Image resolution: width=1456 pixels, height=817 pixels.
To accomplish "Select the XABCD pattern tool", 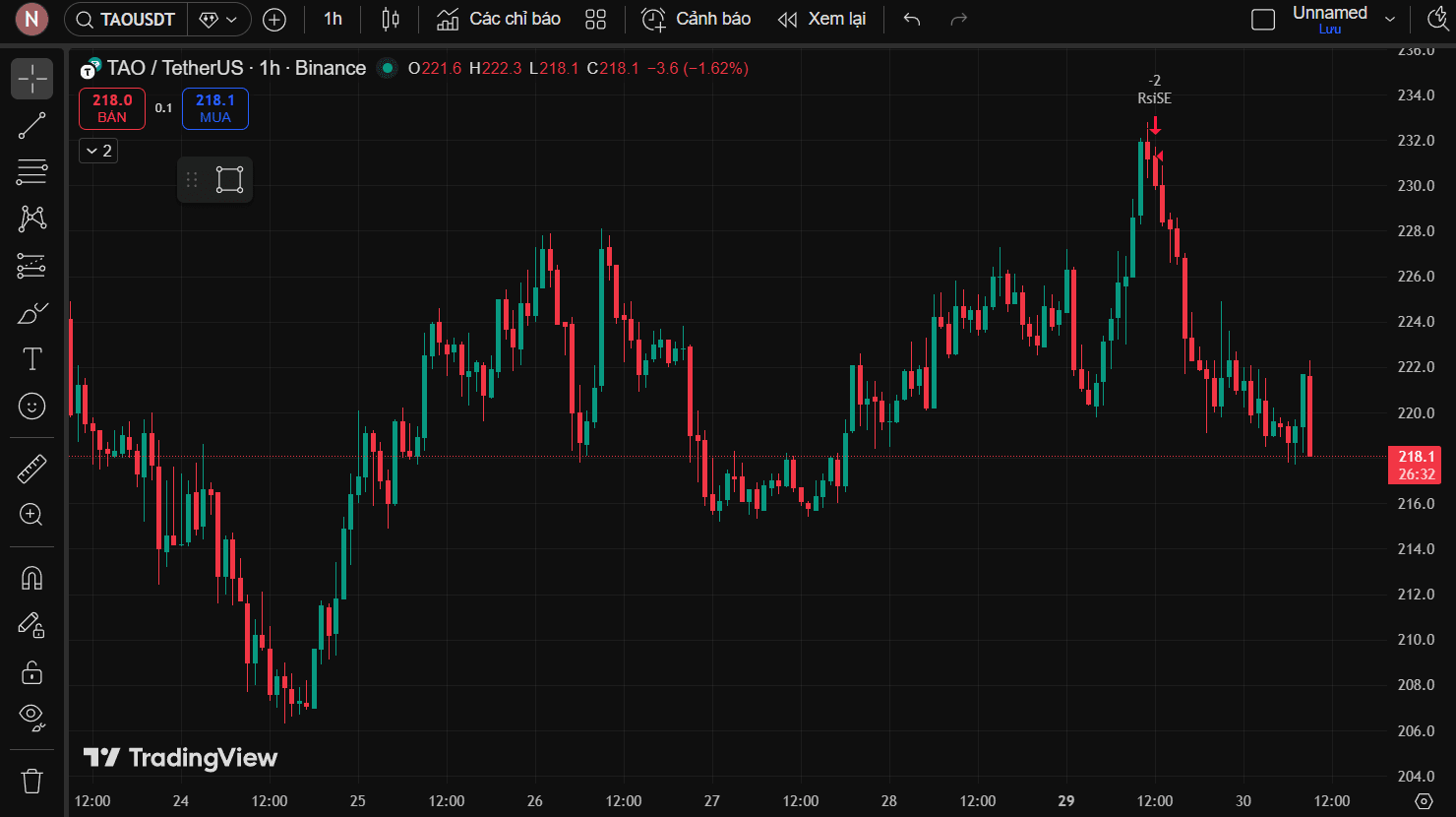I will [x=31, y=219].
